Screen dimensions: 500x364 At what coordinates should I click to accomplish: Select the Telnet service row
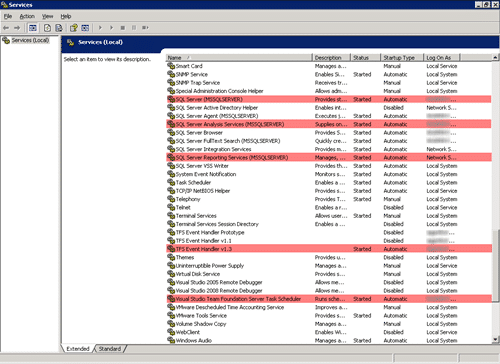pos(329,207)
